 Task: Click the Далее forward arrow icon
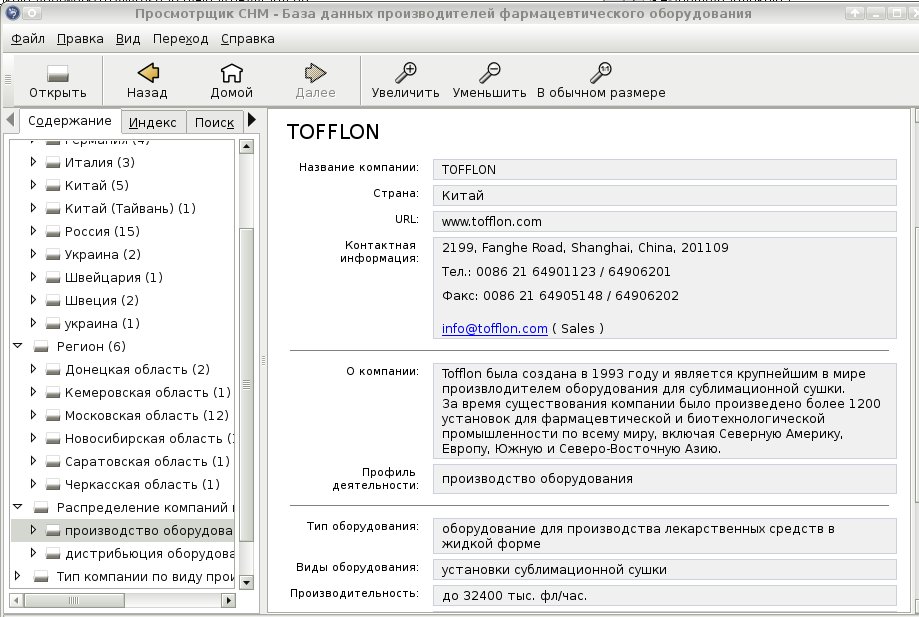(315, 73)
